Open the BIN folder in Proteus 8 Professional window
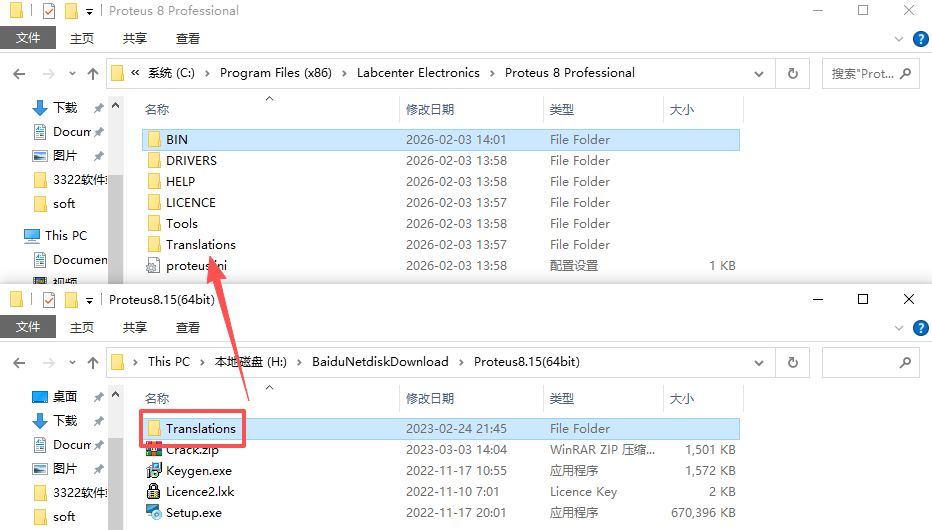The image size is (932, 530). (440, 140)
